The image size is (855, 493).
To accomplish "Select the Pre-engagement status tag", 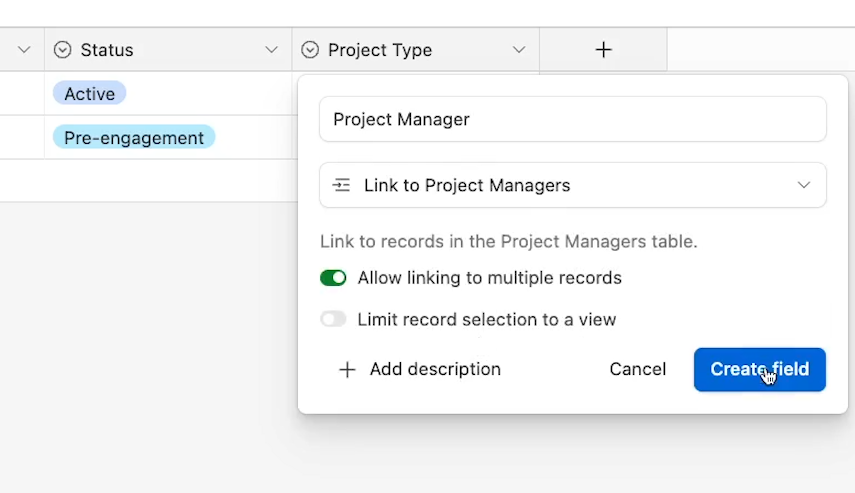I will (x=134, y=137).
